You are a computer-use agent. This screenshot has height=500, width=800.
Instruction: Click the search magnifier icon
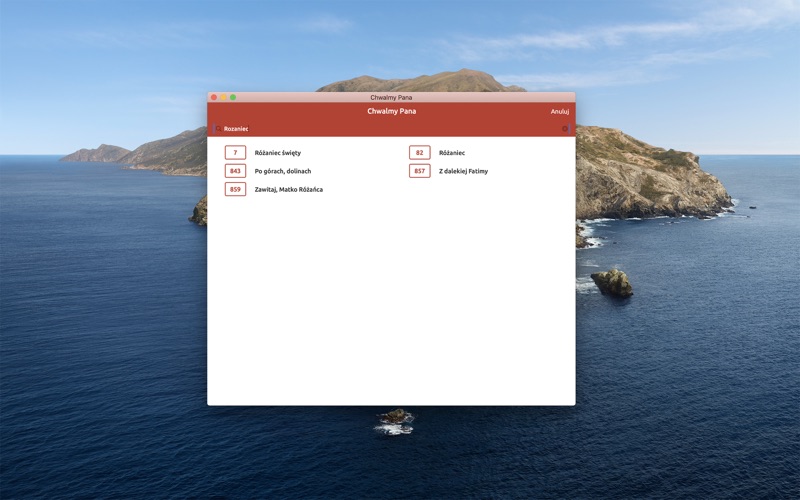tap(218, 129)
